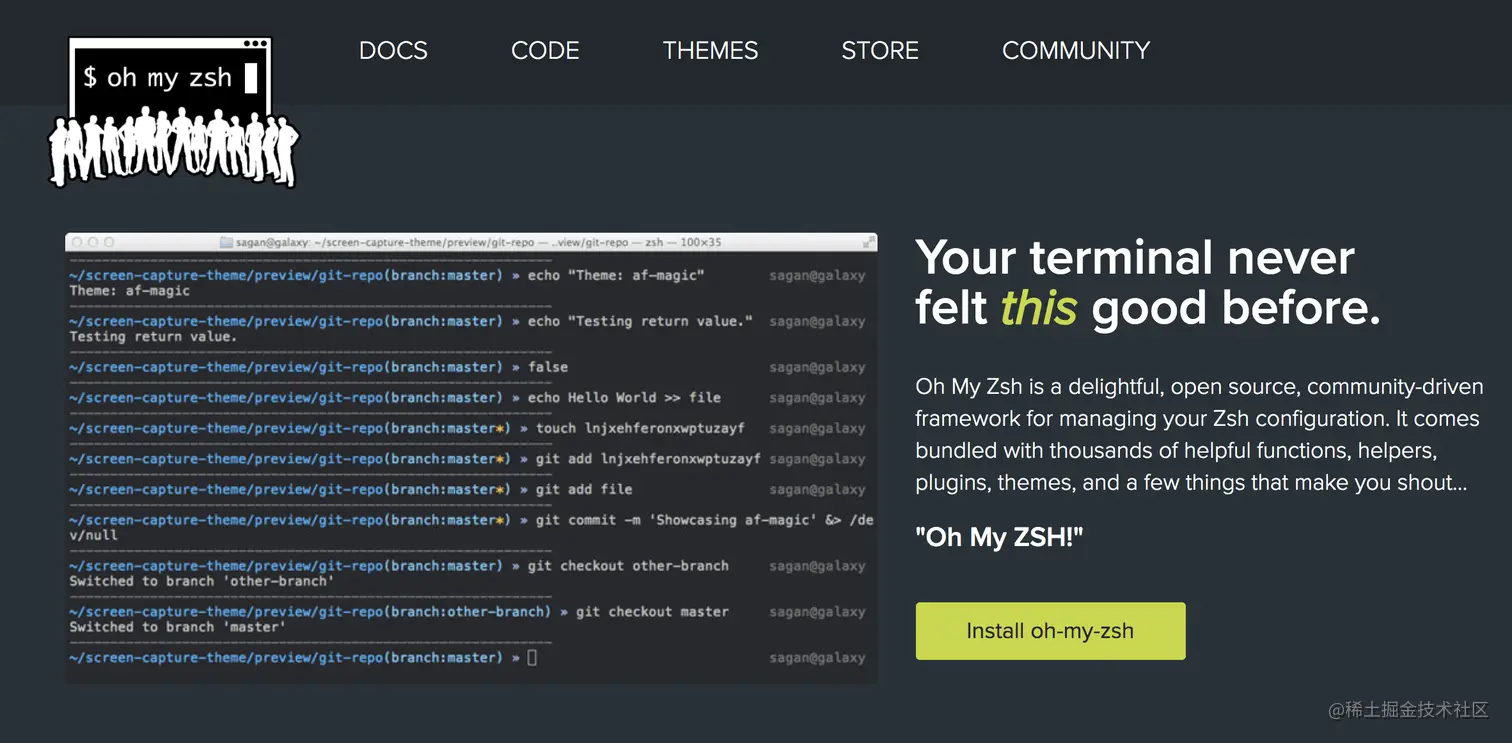Viewport: 1512px width, 743px height.
Task: Visit the STORE link
Action: point(880,51)
